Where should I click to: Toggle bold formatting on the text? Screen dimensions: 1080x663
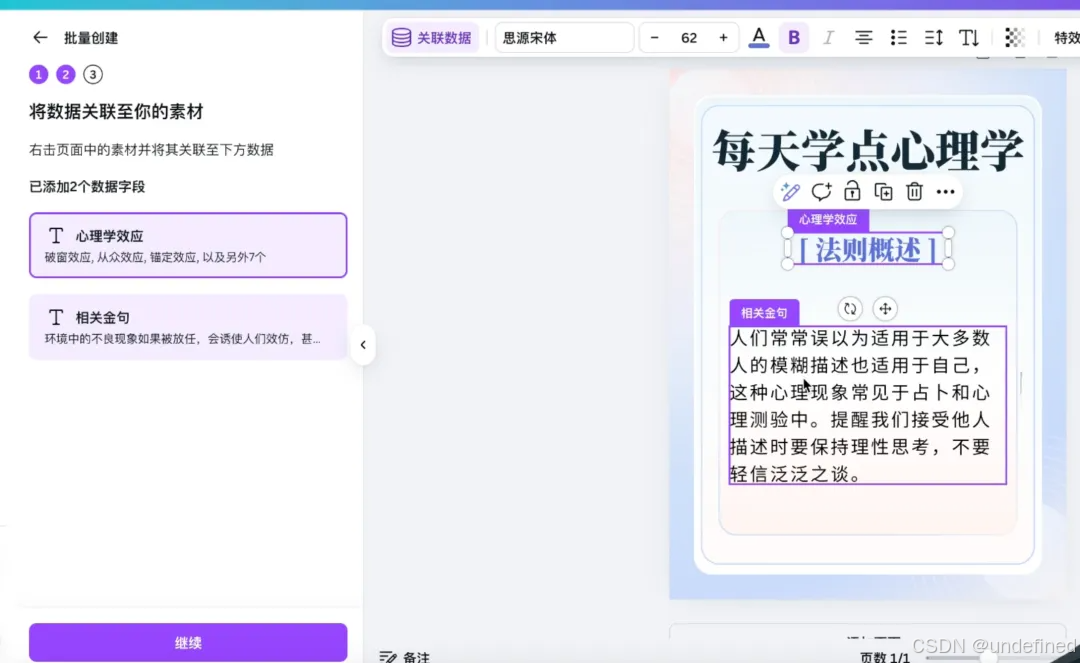point(793,37)
